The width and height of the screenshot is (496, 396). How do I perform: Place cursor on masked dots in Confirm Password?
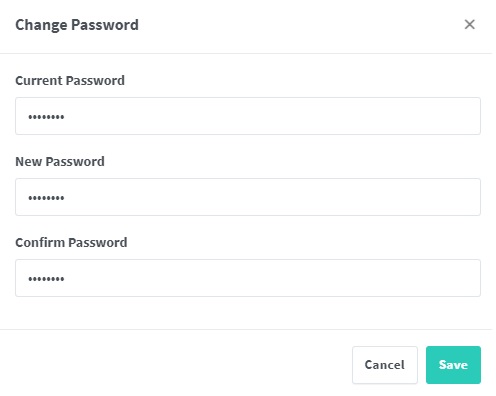(x=46, y=279)
